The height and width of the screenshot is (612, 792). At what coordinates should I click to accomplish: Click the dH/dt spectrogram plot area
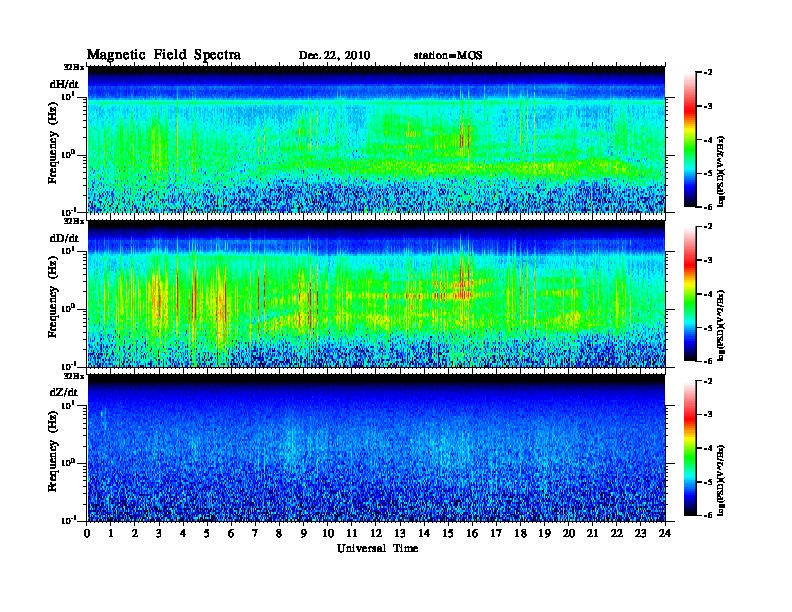pyautogui.click(x=376, y=139)
